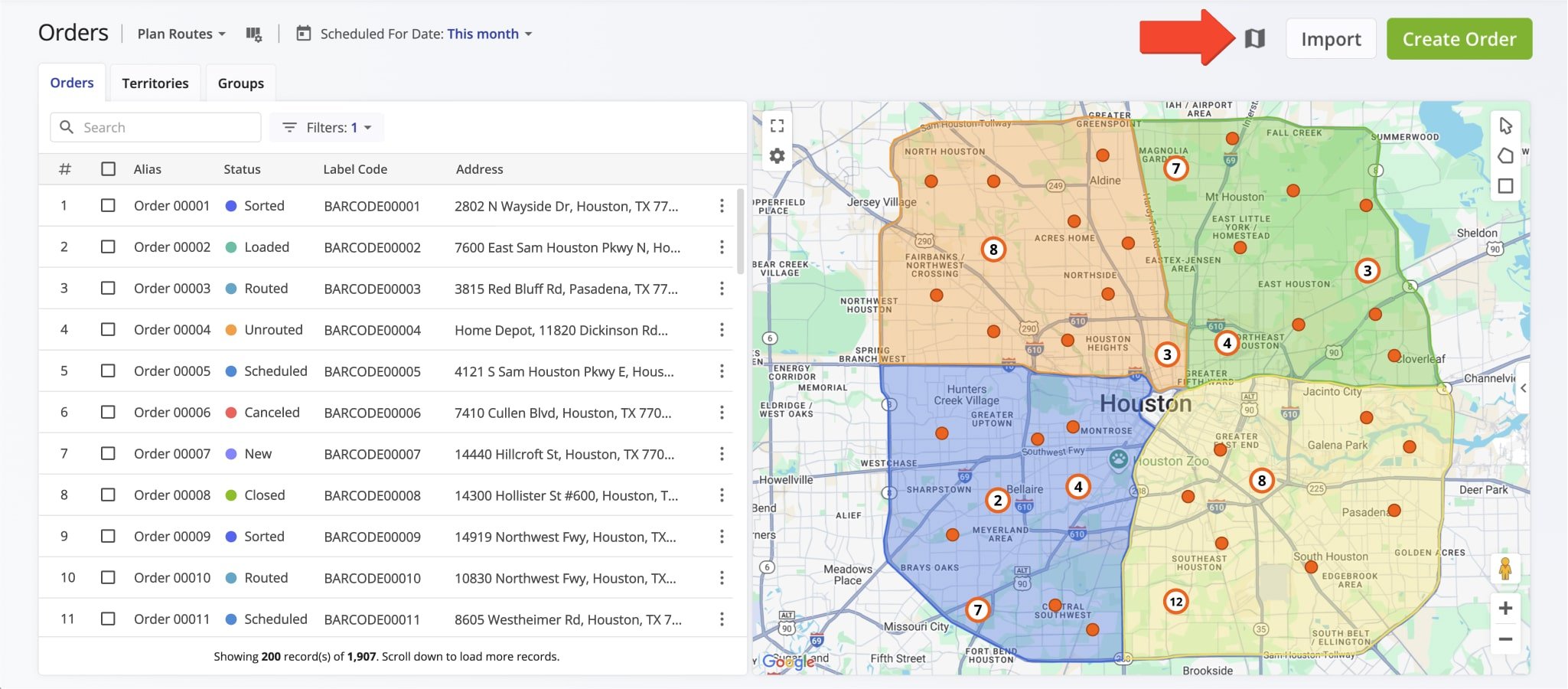Toggle the select-all header checkbox
Screen dimensions: 1568x689
pos(108,168)
